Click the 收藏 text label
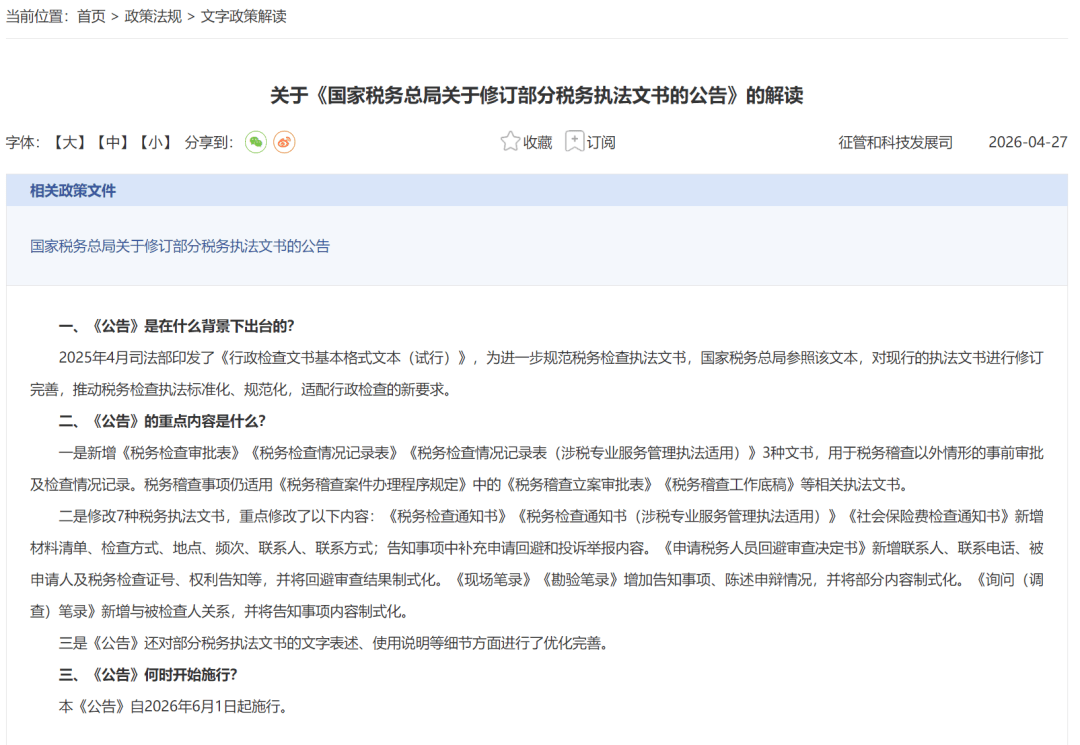1080x745 pixels. [x=537, y=143]
